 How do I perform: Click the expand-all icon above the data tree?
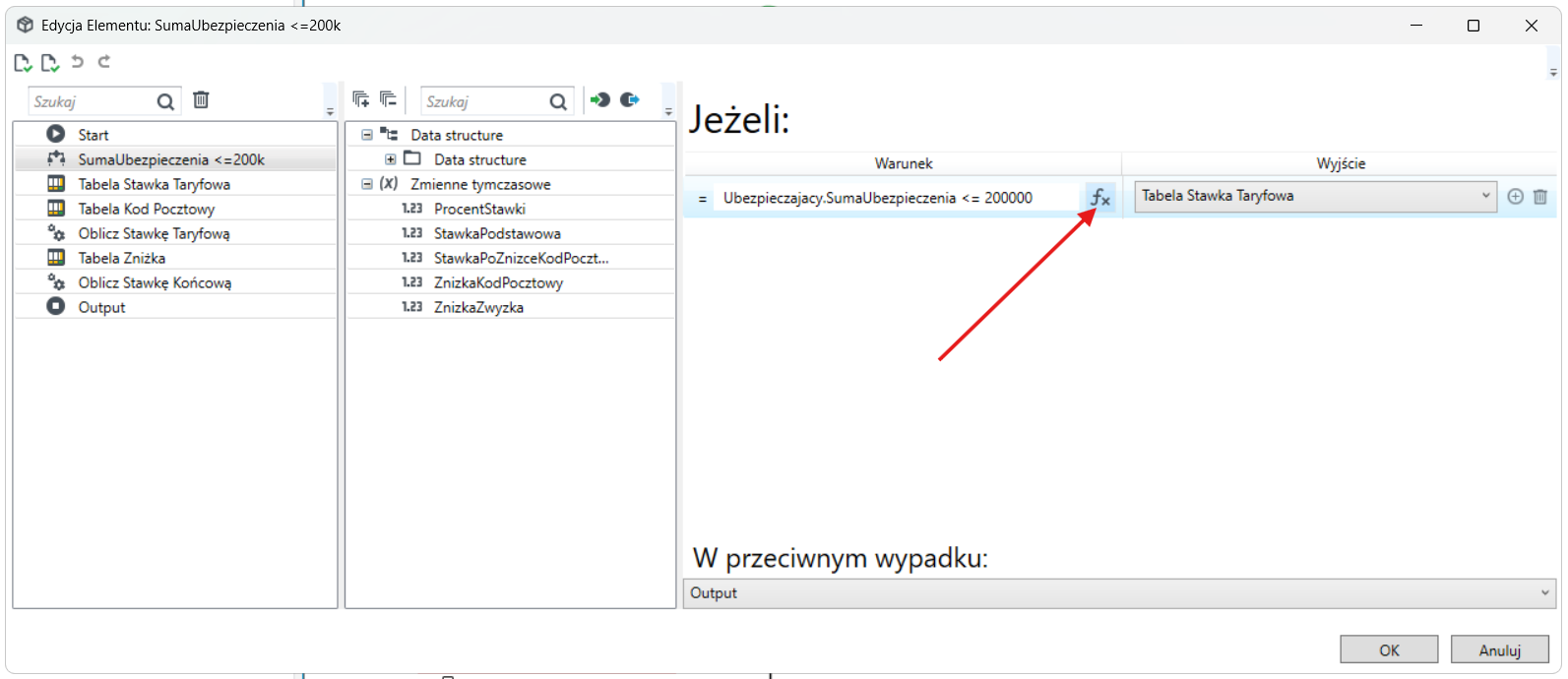[x=361, y=99]
